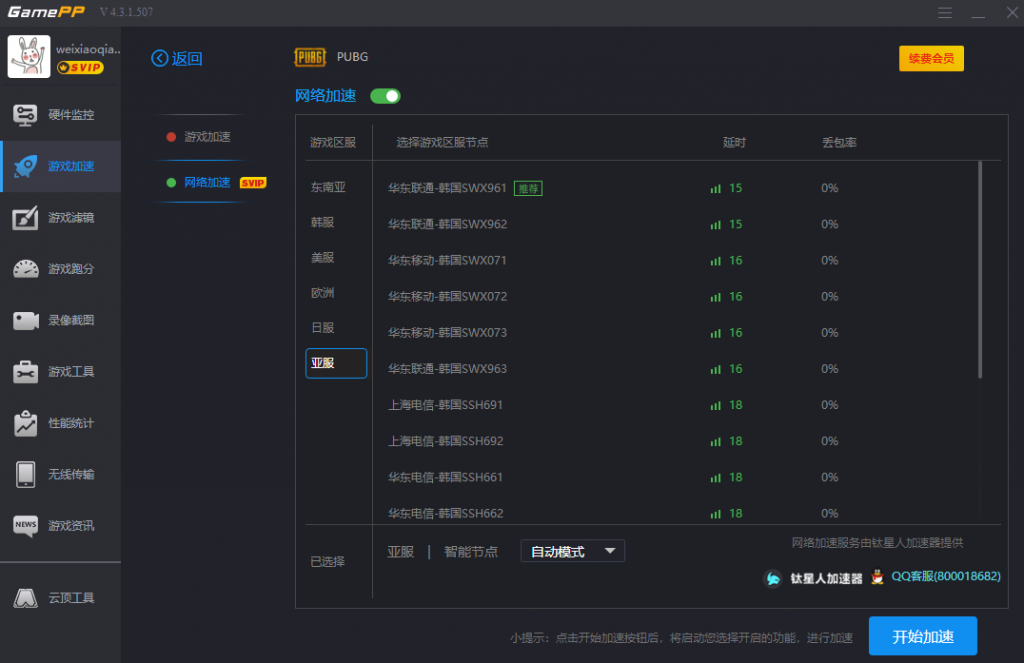The height and width of the screenshot is (663, 1024).
Task: Click the QQ penguin customer service icon
Action: (878, 577)
